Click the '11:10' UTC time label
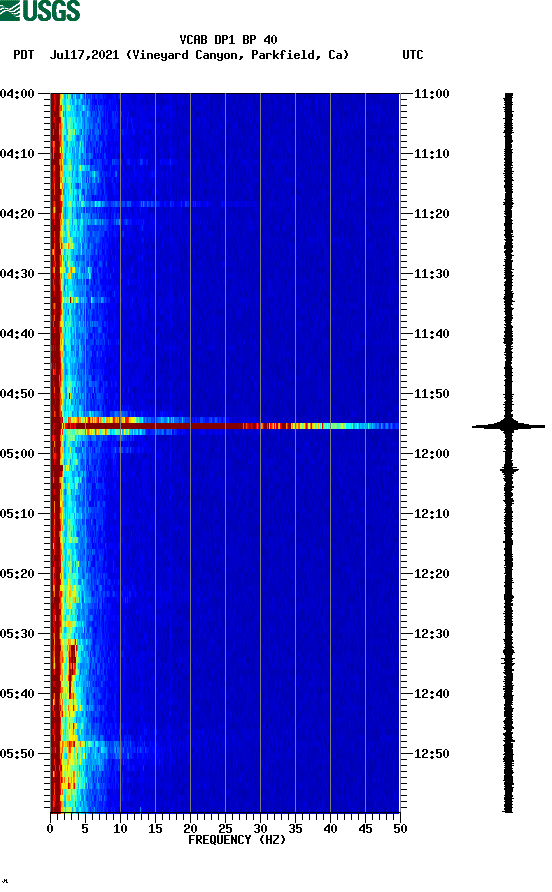The image size is (552, 892). pos(432,154)
